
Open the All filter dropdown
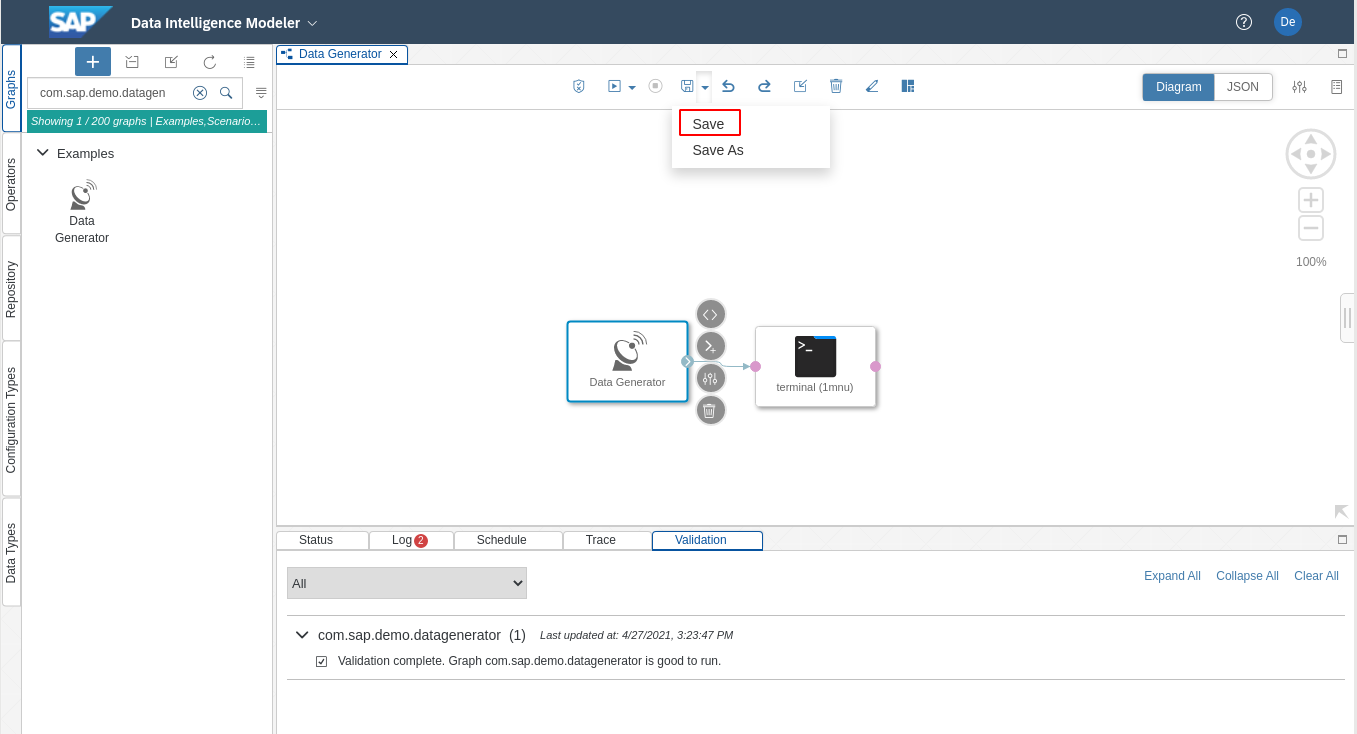pyautogui.click(x=407, y=583)
